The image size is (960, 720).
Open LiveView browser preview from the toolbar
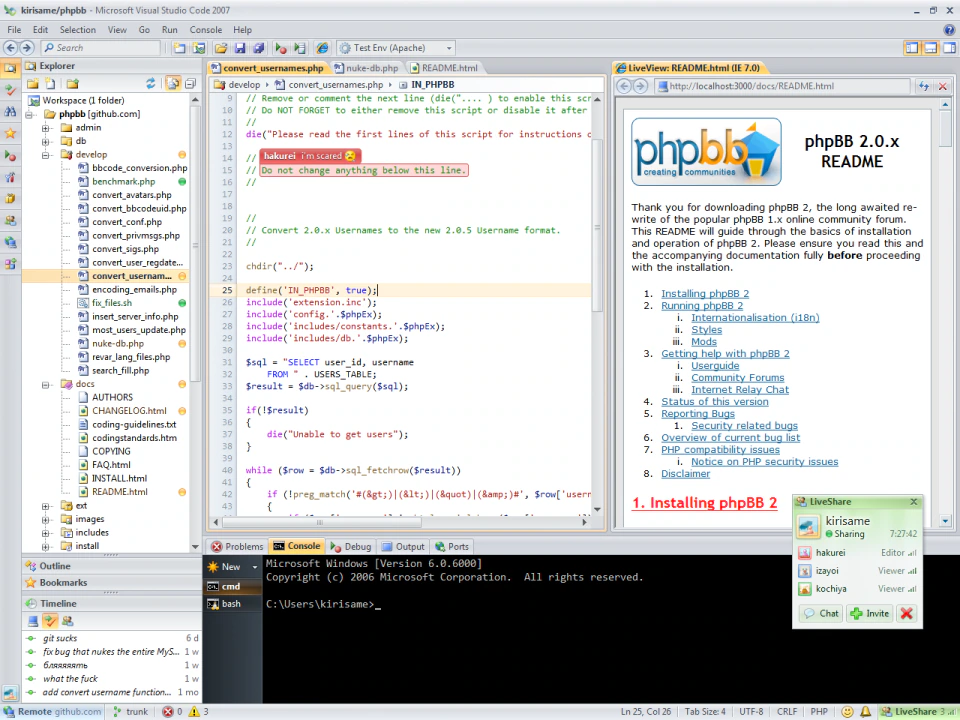click(322, 48)
